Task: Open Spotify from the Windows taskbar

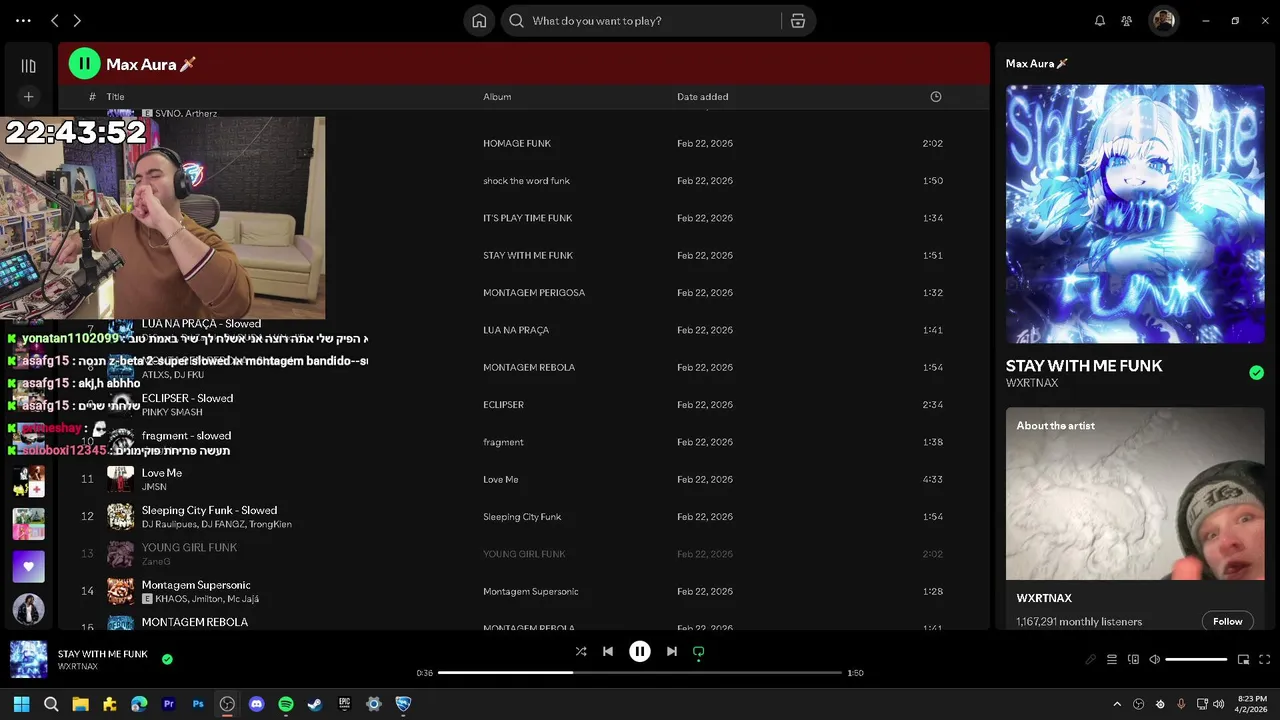Action: (286, 704)
